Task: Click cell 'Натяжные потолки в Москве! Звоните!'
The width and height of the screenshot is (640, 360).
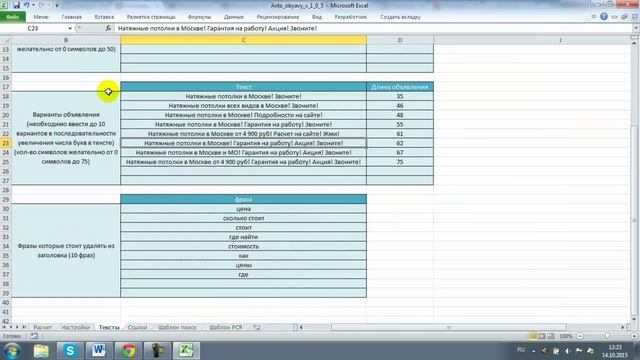Action: [243, 96]
